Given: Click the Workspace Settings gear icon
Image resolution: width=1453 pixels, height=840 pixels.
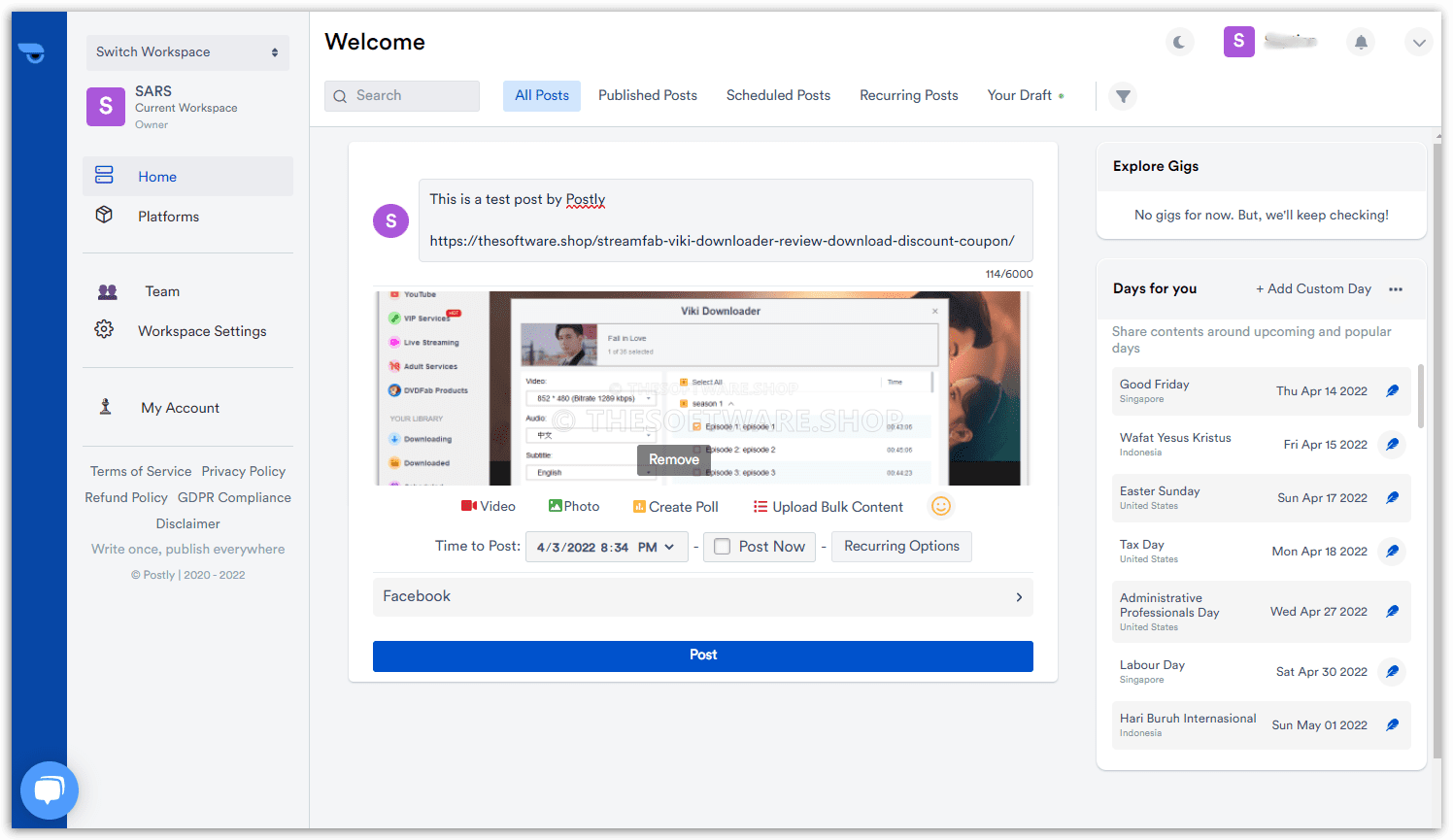Looking at the screenshot, I should [104, 329].
